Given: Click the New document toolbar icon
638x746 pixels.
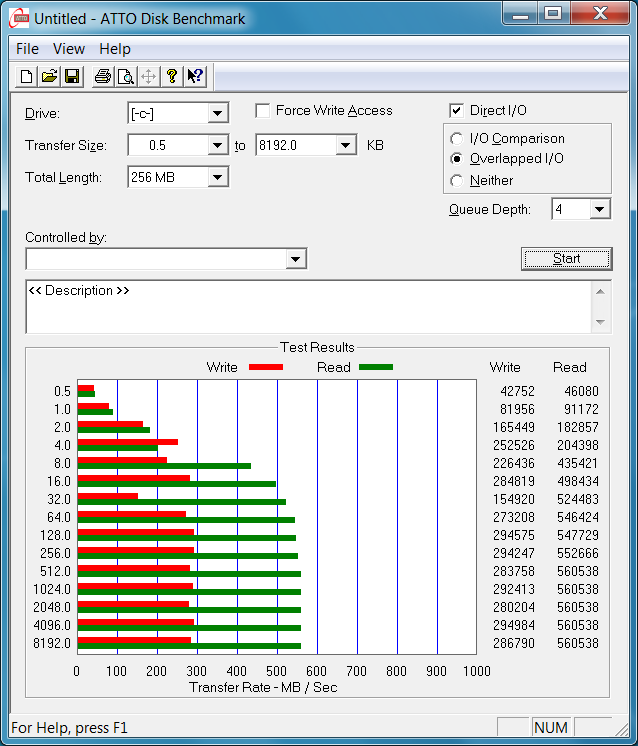Looking at the screenshot, I should click(27, 76).
